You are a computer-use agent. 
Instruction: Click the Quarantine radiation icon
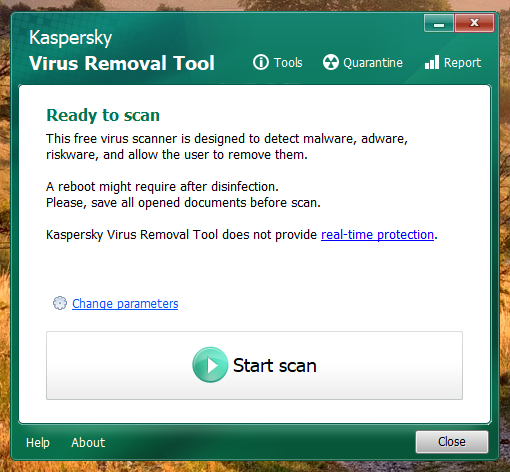[331, 62]
